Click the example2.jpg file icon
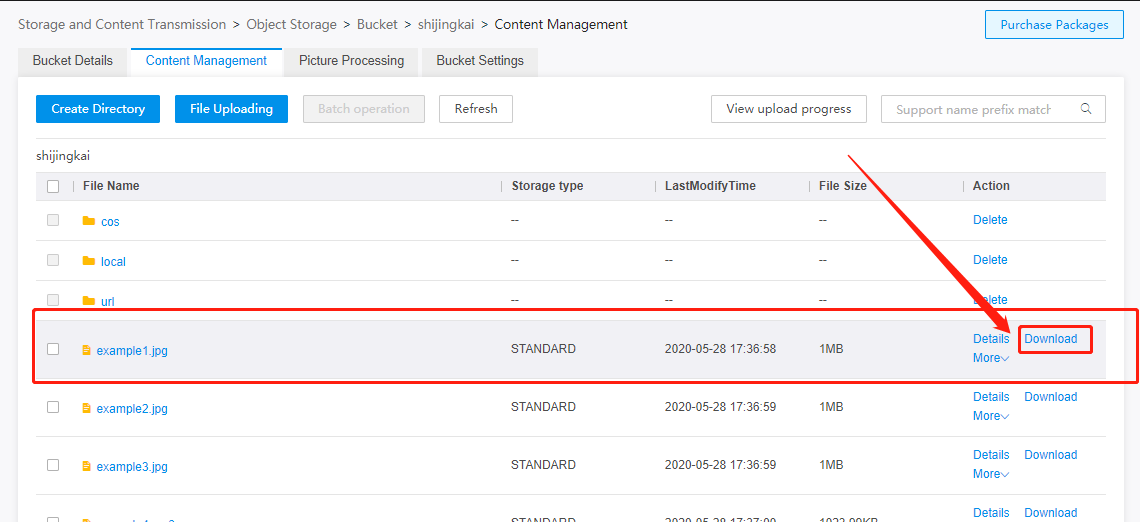This screenshot has width=1140, height=522. point(87,409)
